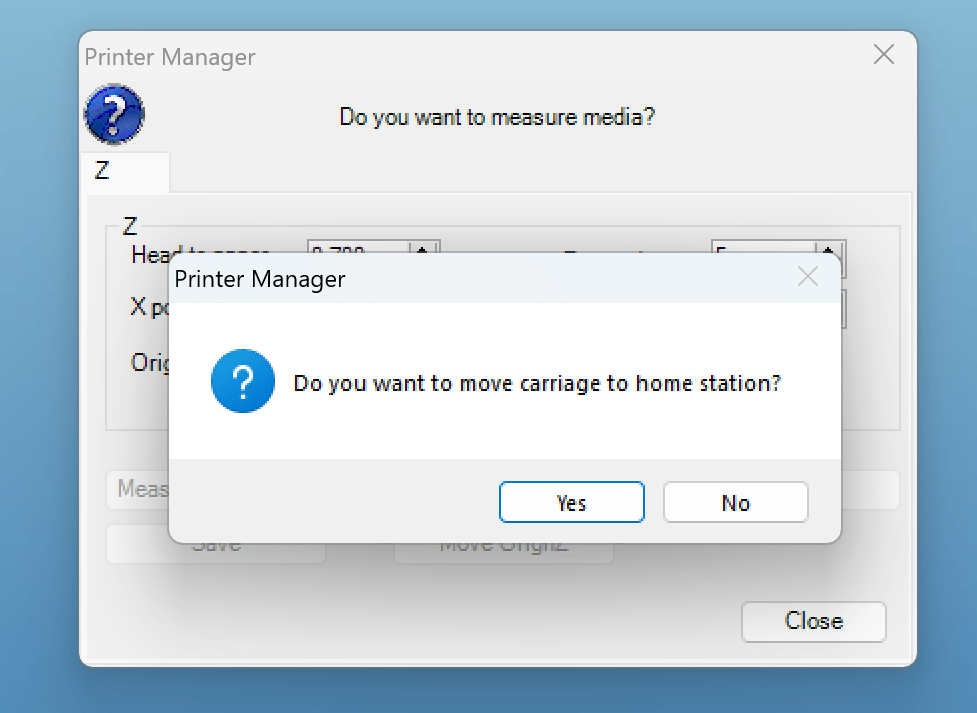Click the blue question mark dialog icon

pos(243,381)
